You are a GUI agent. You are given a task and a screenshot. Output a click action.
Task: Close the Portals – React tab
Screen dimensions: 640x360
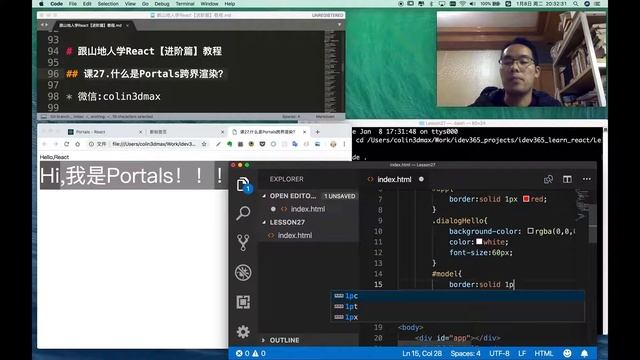(x=140, y=132)
